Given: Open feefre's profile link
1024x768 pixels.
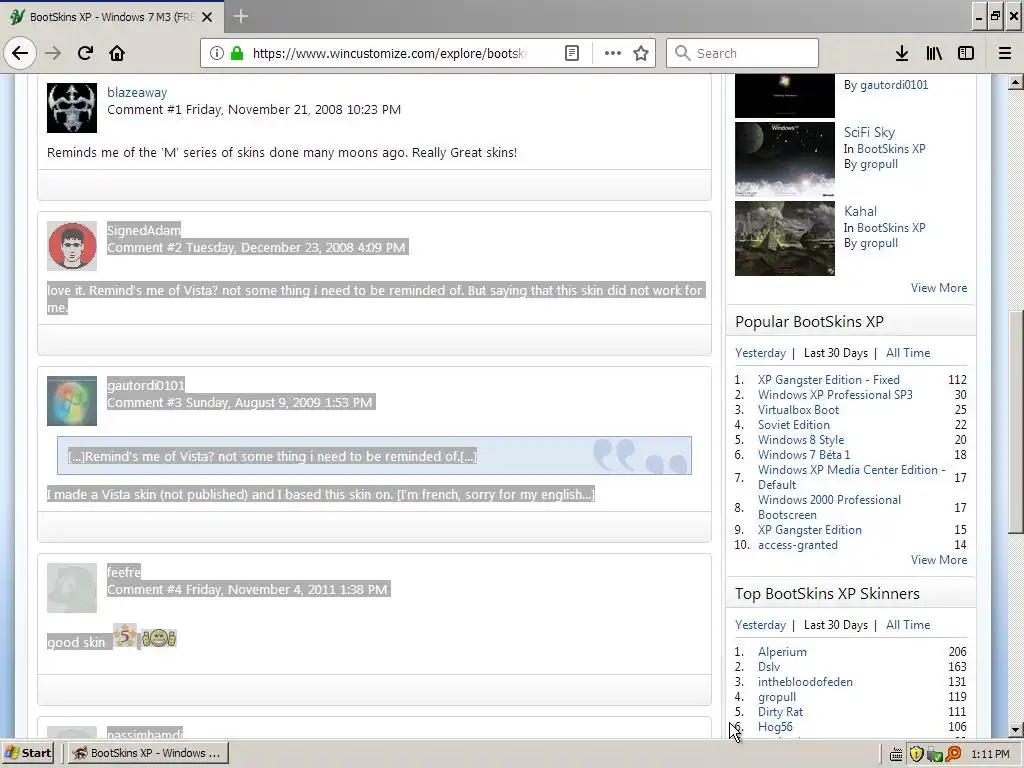Looking at the screenshot, I should pos(124,572).
